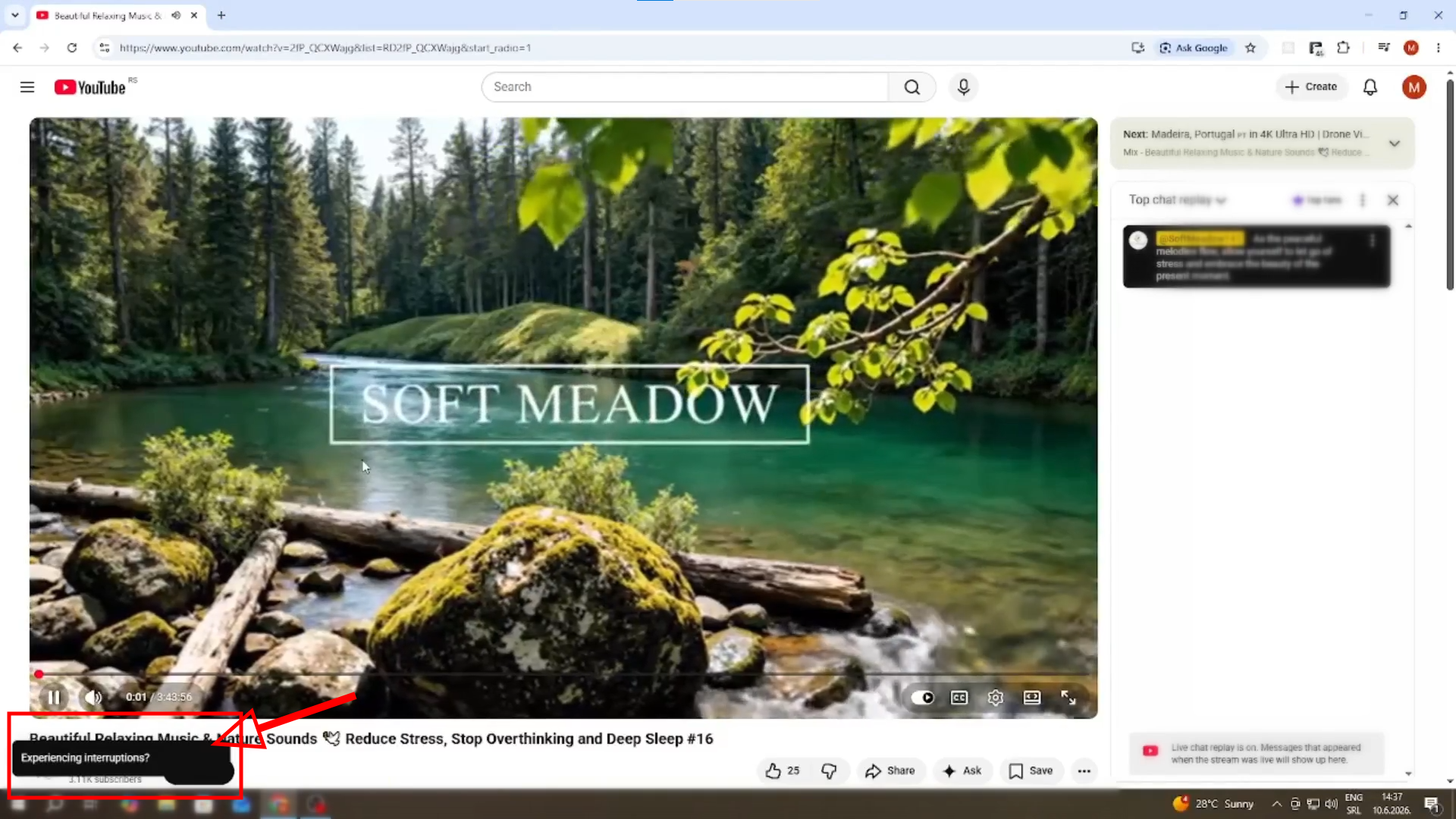Open Chrome profile avatar
This screenshot has width=1456, height=819.
click(1411, 48)
